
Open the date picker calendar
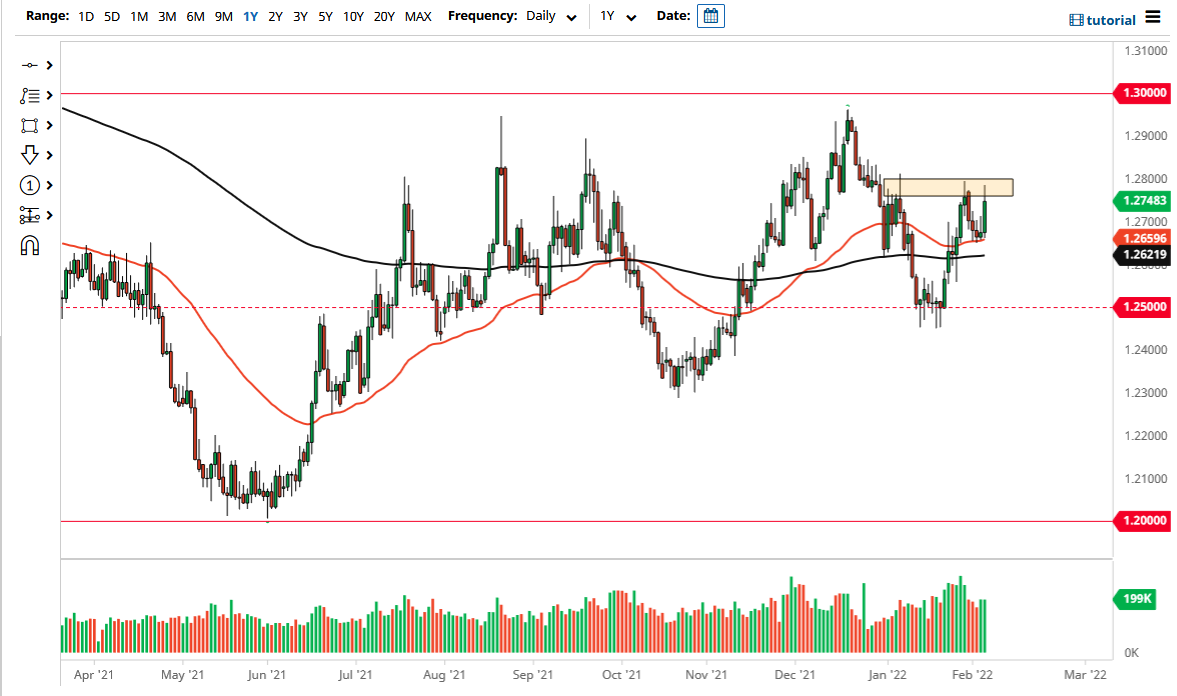(x=710, y=16)
